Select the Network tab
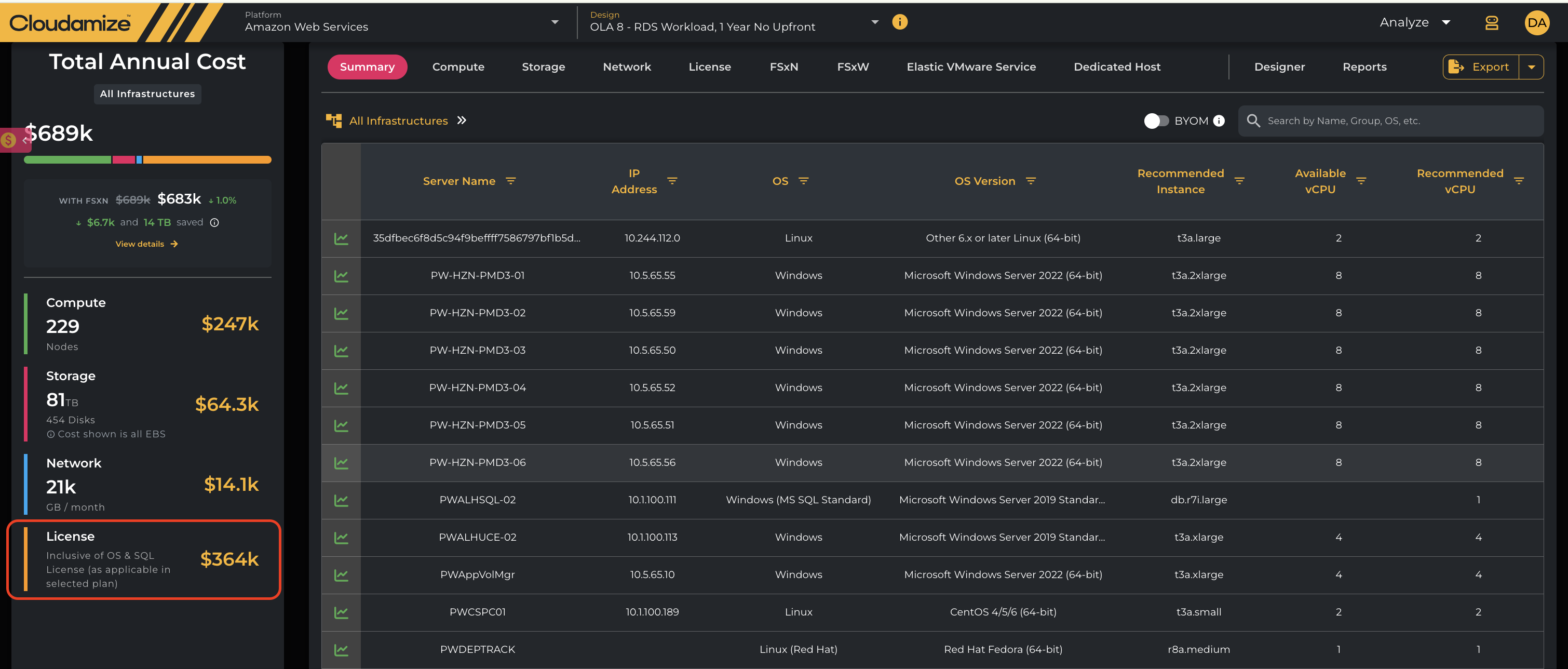1568x669 pixels. (626, 67)
